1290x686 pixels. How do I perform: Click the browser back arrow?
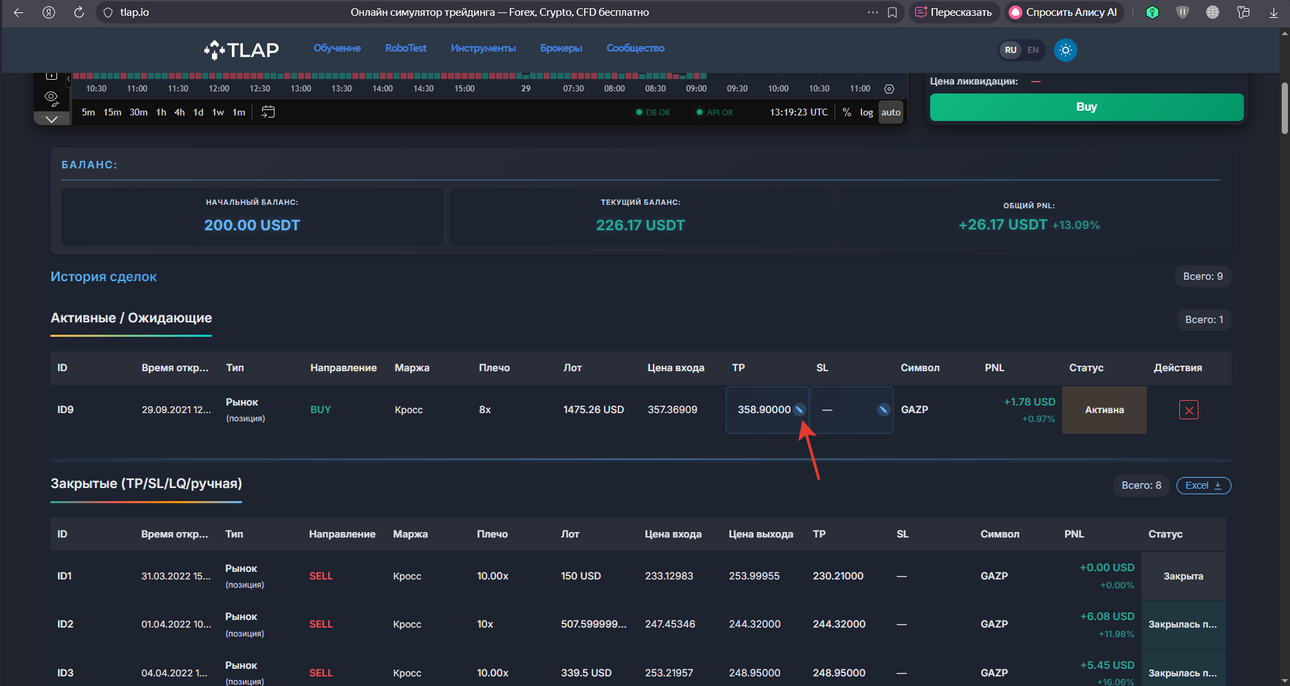[18, 12]
